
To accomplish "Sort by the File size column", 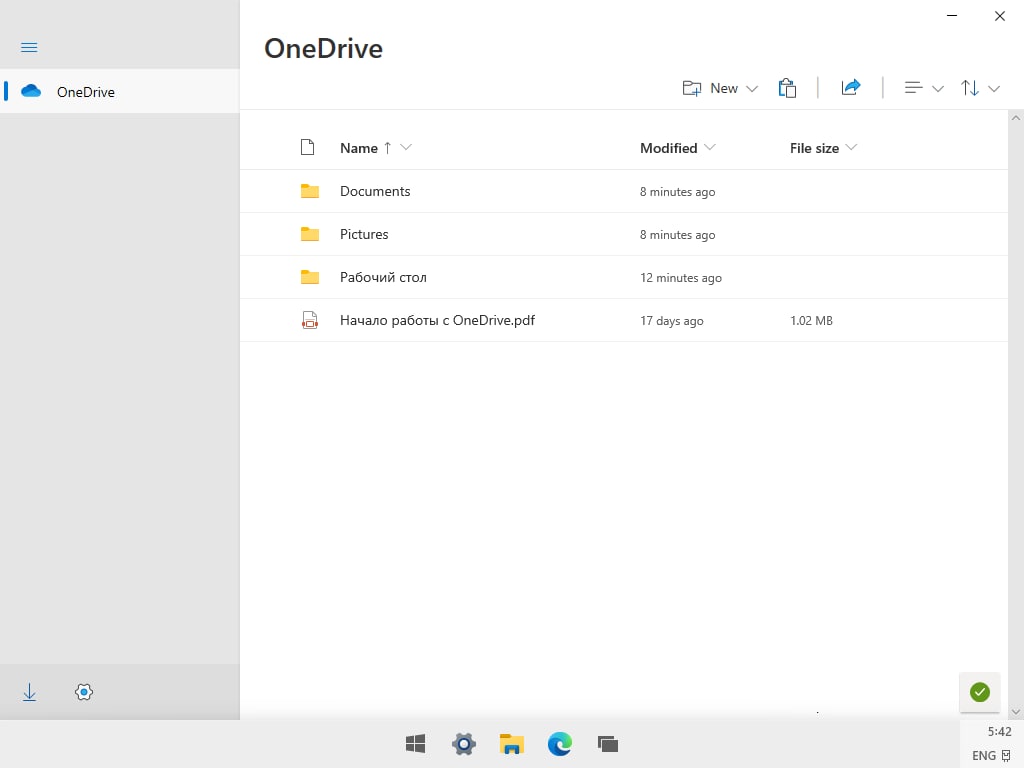I will 814,148.
